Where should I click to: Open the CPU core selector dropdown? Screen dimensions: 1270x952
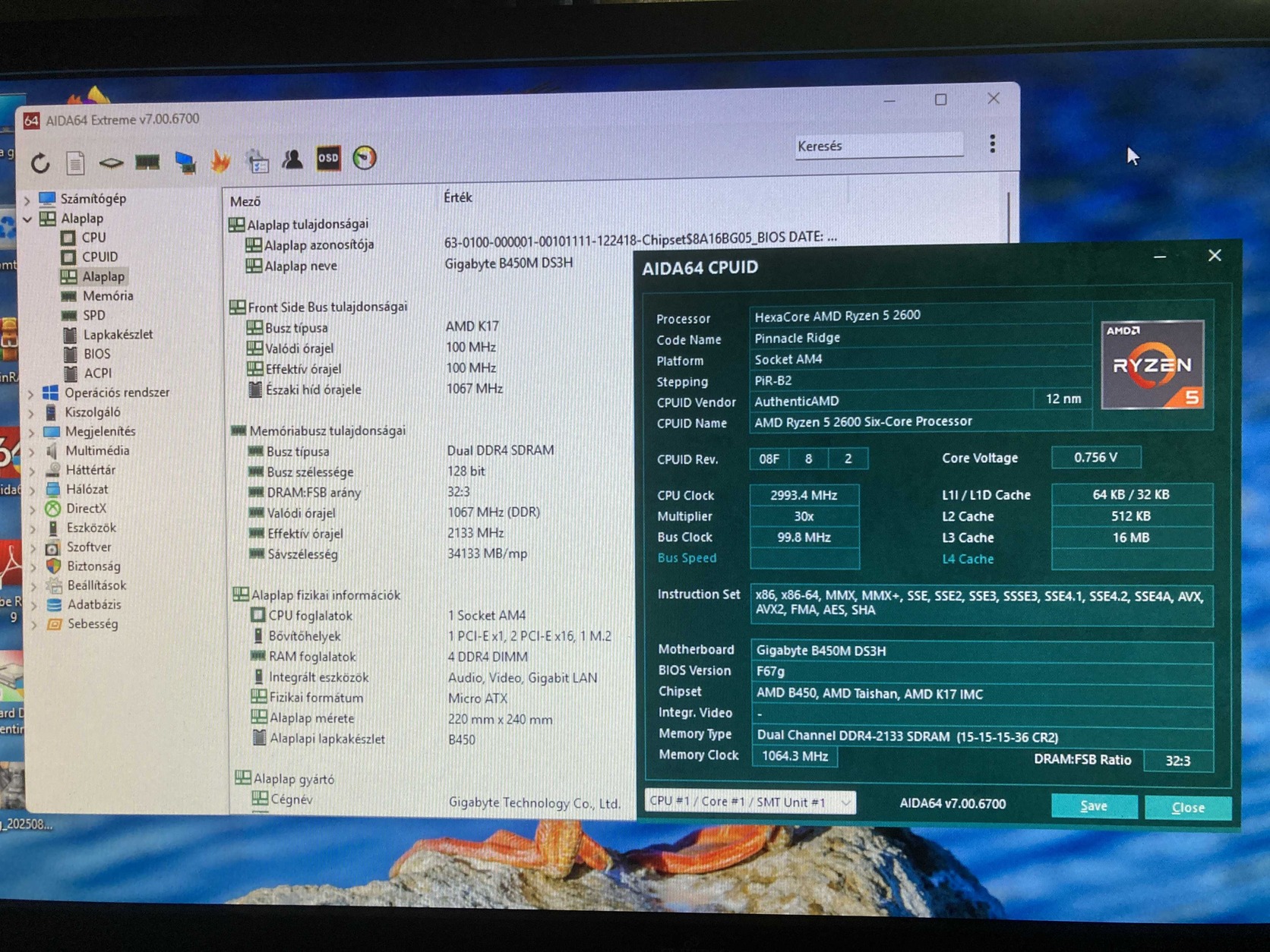(x=750, y=802)
